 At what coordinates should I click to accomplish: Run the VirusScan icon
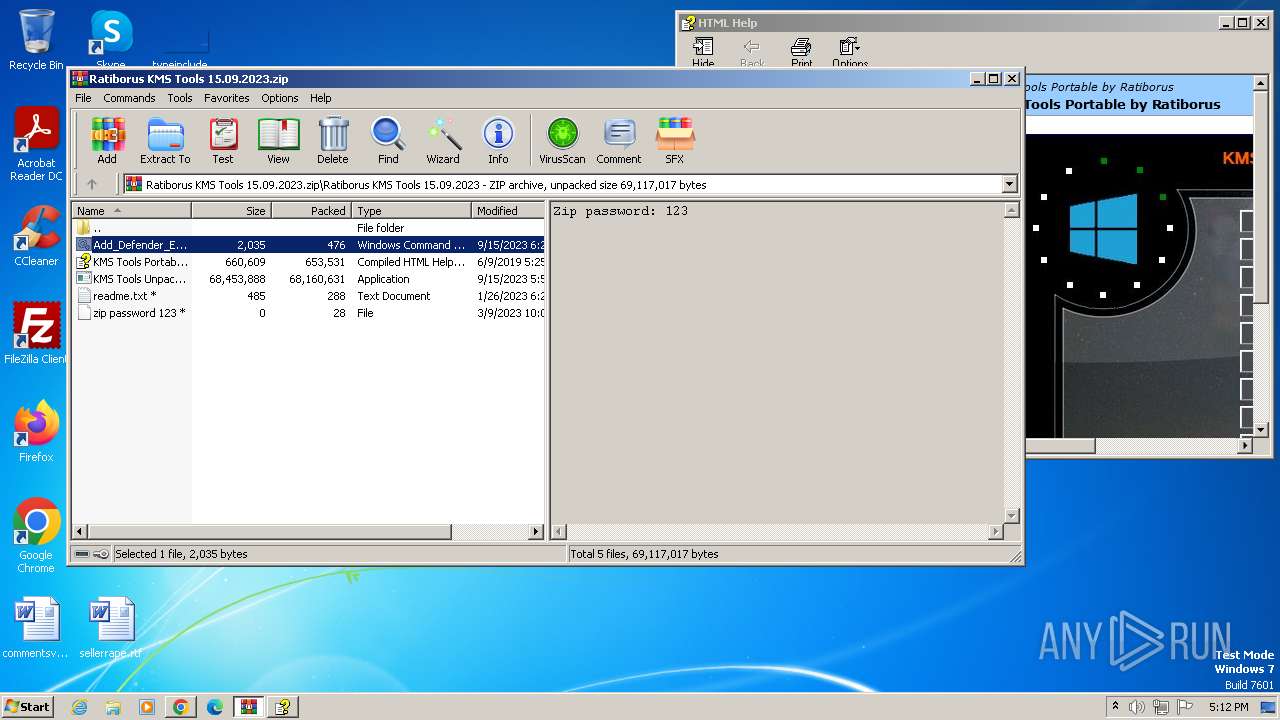coord(562,140)
